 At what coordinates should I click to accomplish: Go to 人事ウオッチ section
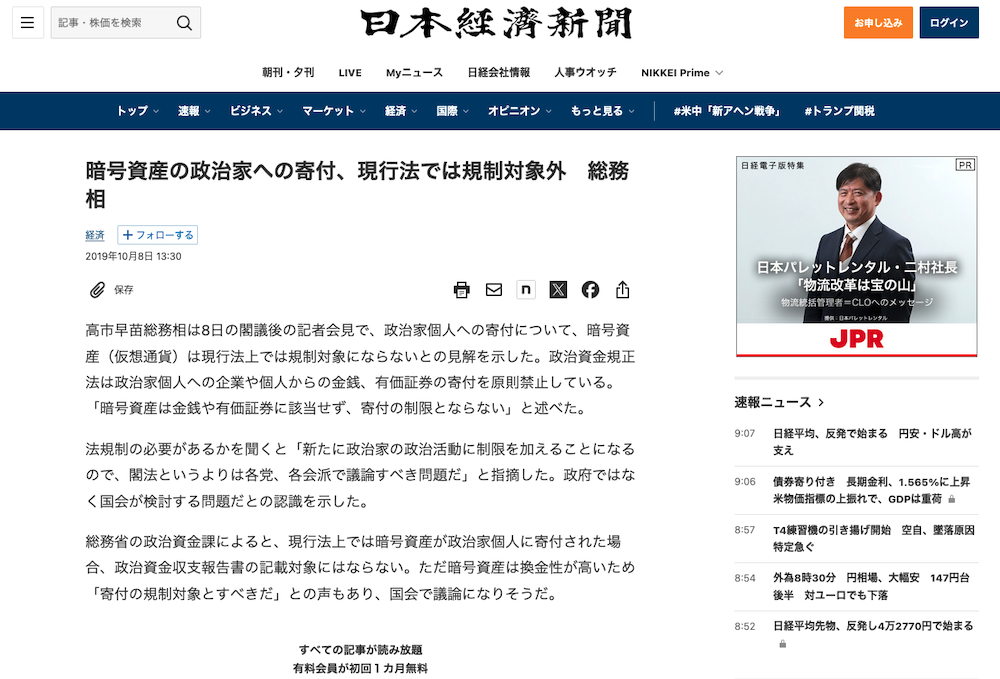pos(585,73)
